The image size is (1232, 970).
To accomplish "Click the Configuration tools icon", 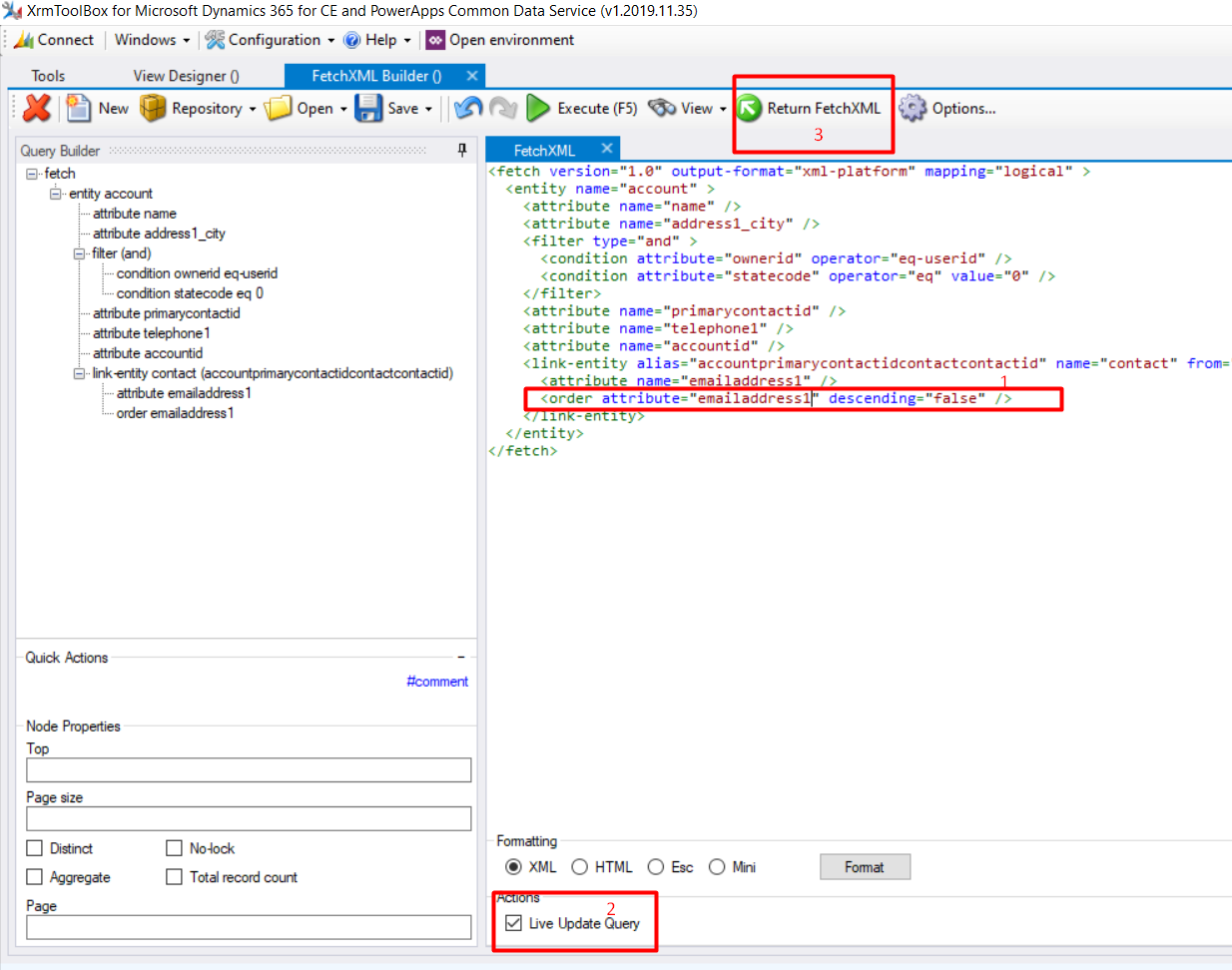I will pos(215,40).
